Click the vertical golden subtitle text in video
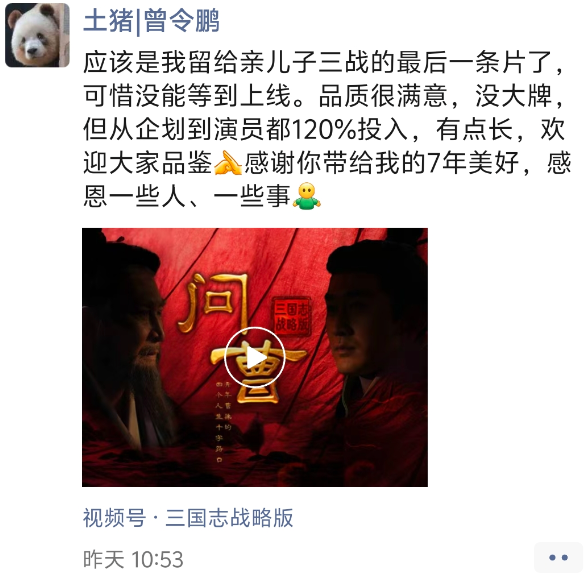Viewport: 584px width, 579px height. tap(223, 421)
